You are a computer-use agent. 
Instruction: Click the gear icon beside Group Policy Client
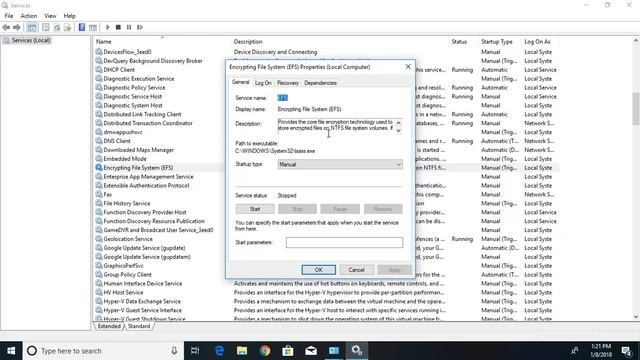[x=99, y=274]
